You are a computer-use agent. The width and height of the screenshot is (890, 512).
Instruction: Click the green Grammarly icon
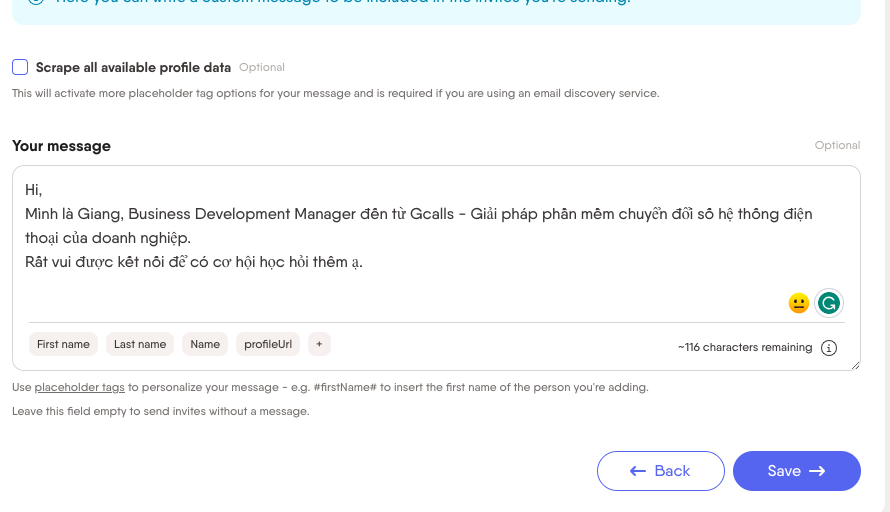coord(828,303)
